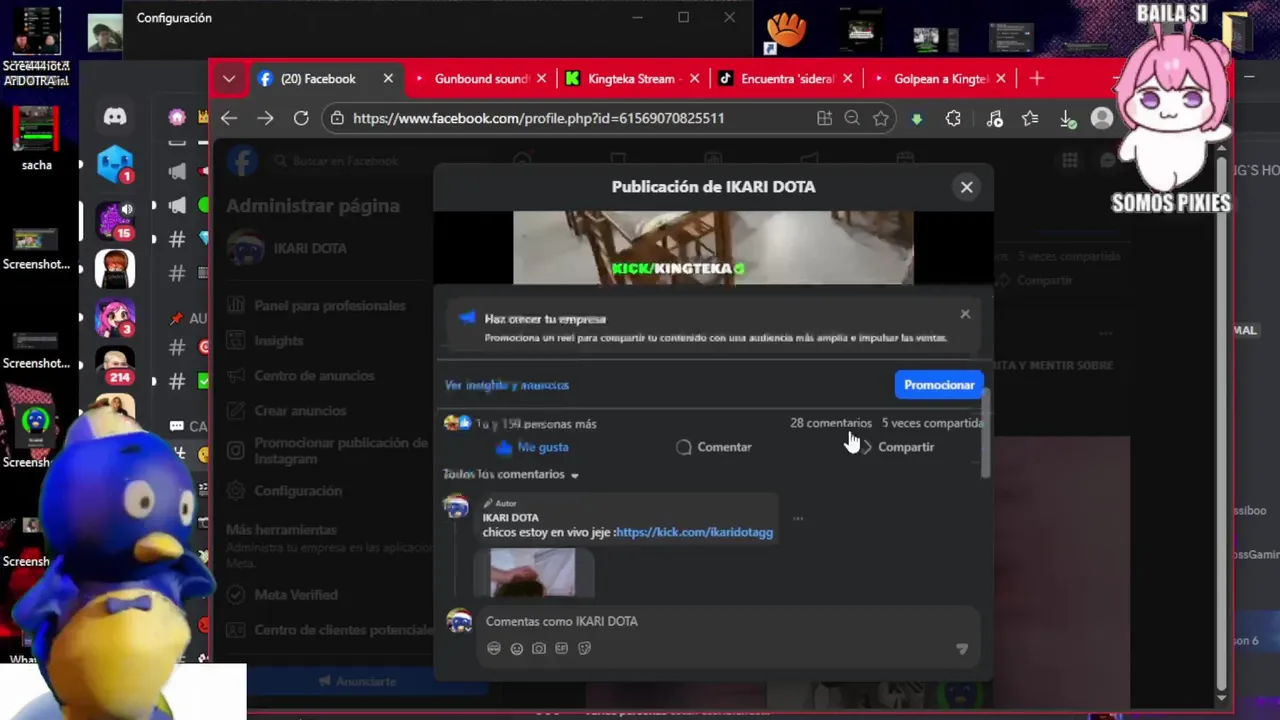
Task: Open the Facebook menu grid icon
Action: point(1070,160)
